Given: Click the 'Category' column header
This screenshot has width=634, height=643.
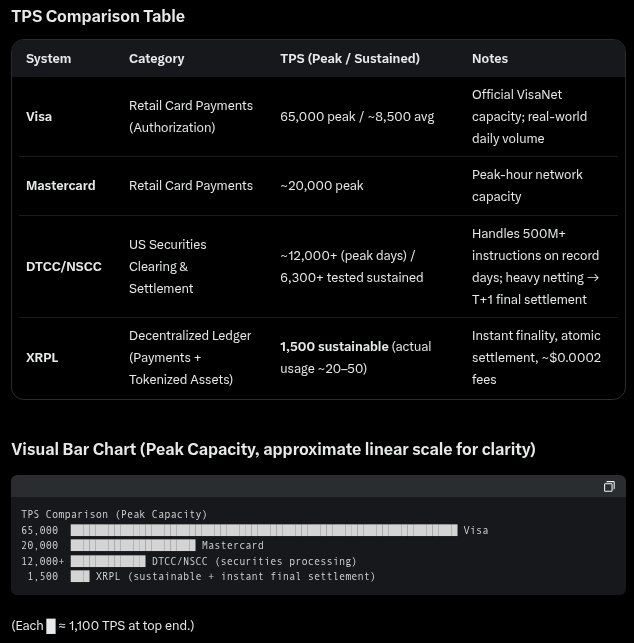Looking at the screenshot, I should point(157,59).
